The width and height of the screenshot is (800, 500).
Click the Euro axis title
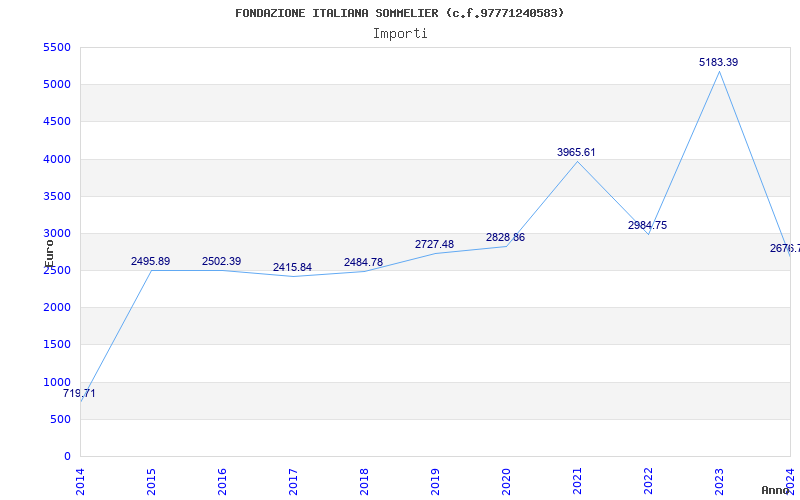[49, 254]
